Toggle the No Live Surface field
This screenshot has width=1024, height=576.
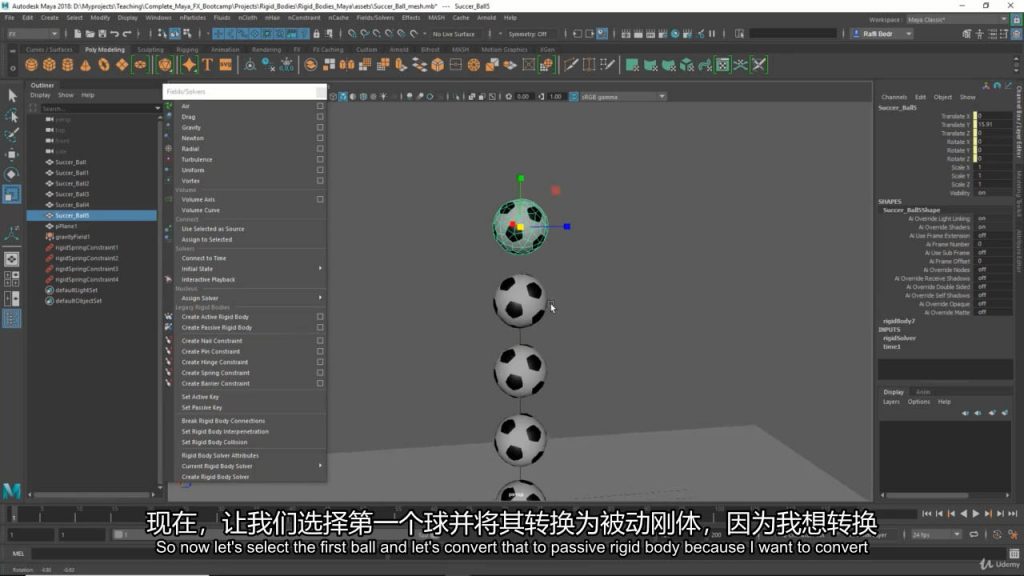point(453,34)
